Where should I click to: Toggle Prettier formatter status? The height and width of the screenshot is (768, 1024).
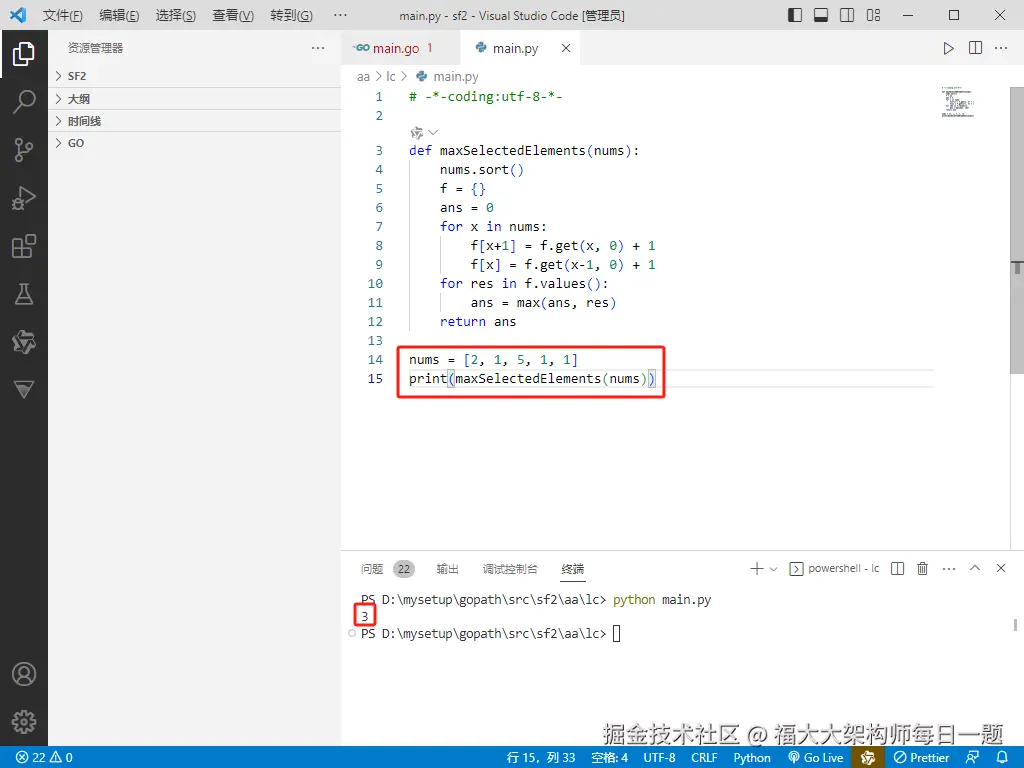click(921, 757)
